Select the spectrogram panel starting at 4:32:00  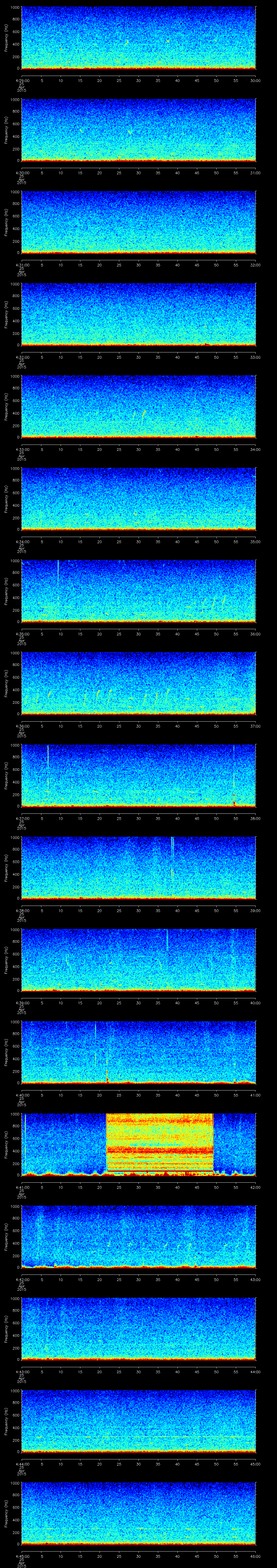[x=138, y=315]
